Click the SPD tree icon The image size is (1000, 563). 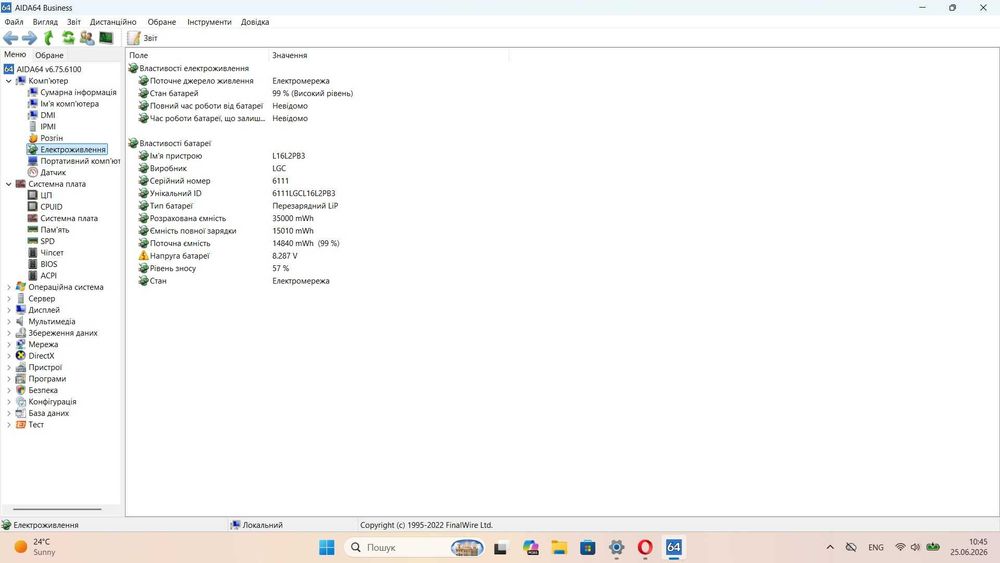click(x=33, y=242)
